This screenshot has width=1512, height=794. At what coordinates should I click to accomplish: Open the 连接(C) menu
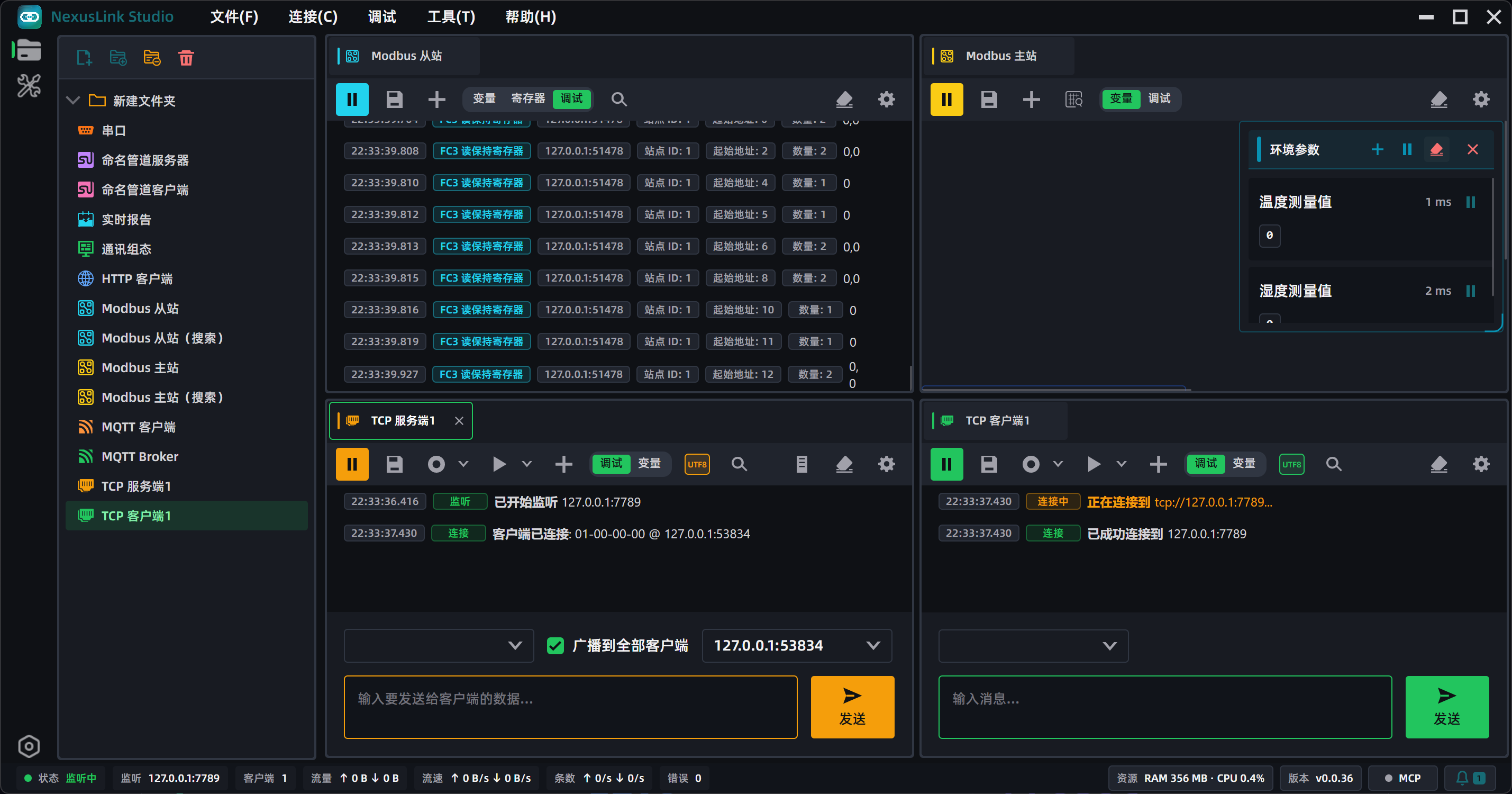click(x=313, y=16)
